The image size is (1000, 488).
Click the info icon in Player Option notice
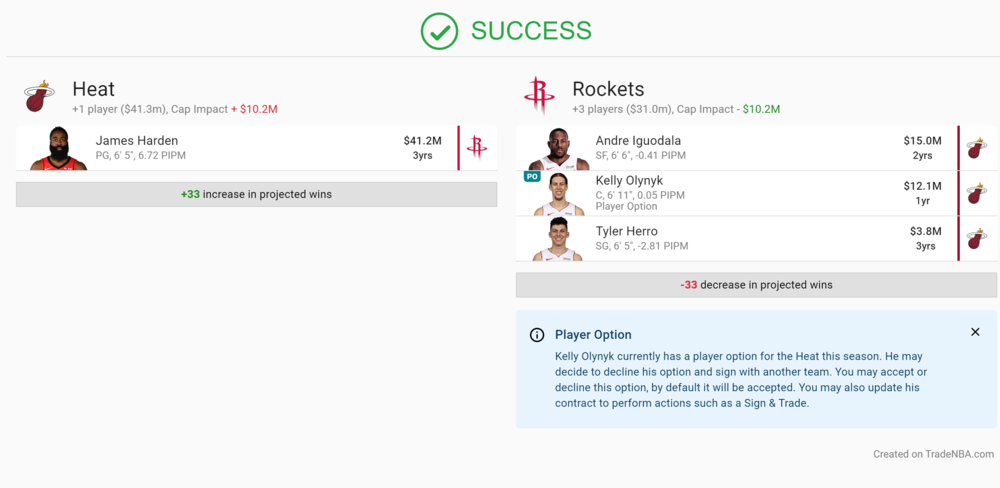coord(537,335)
